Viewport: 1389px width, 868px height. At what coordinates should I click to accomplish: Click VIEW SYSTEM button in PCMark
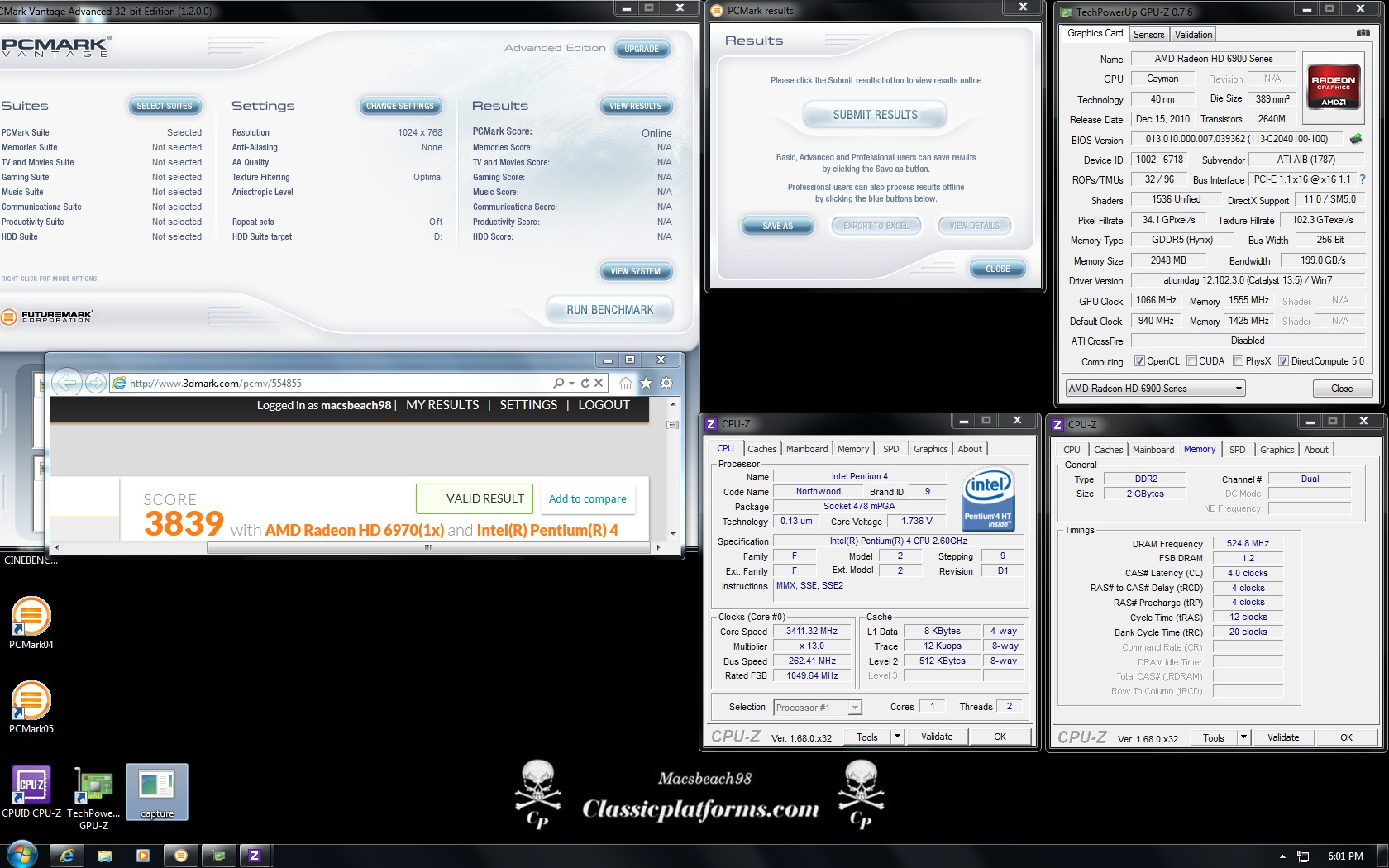pyautogui.click(x=635, y=271)
